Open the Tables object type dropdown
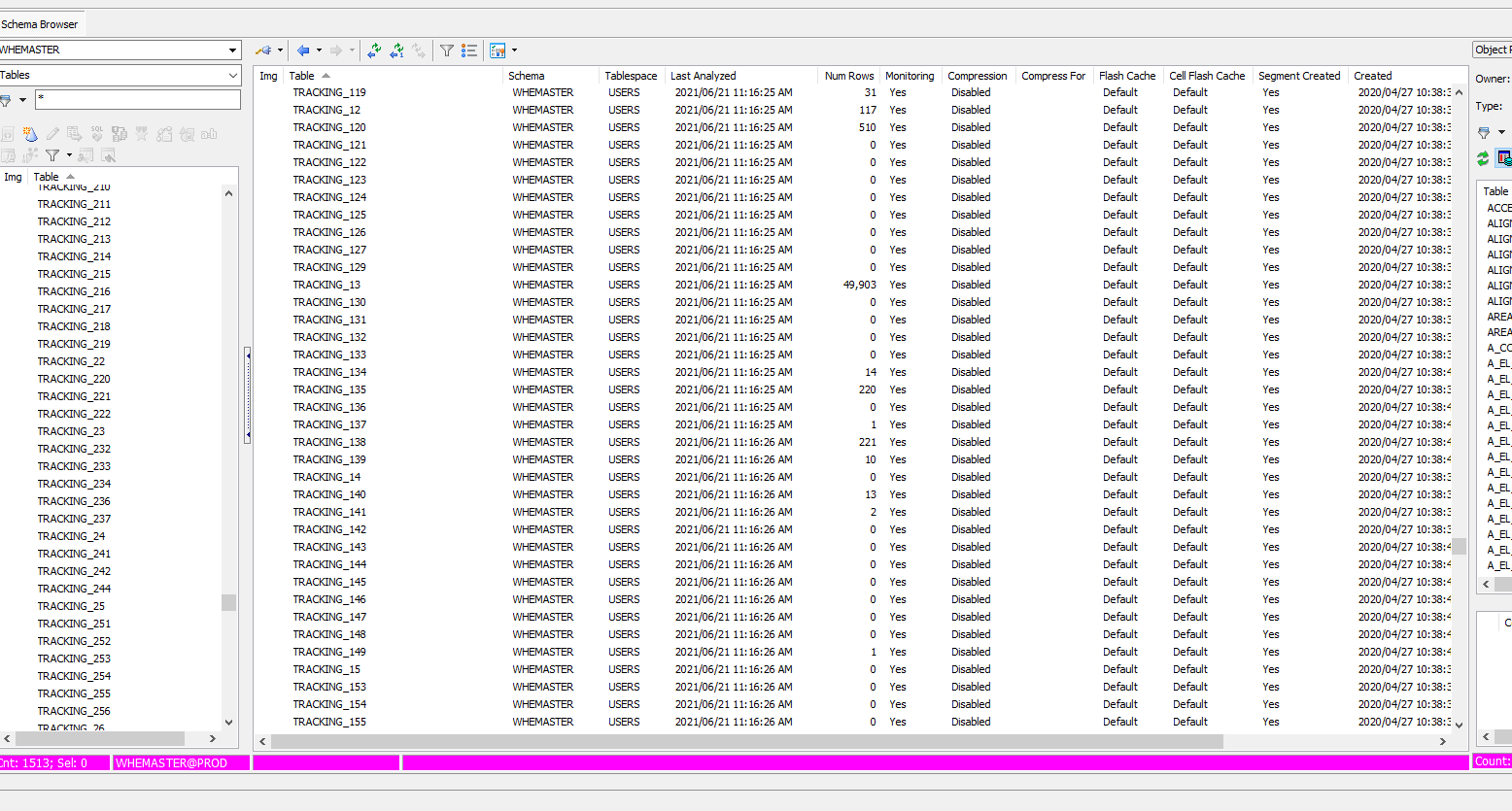Screen dimensions: 1512x811 [x=231, y=75]
